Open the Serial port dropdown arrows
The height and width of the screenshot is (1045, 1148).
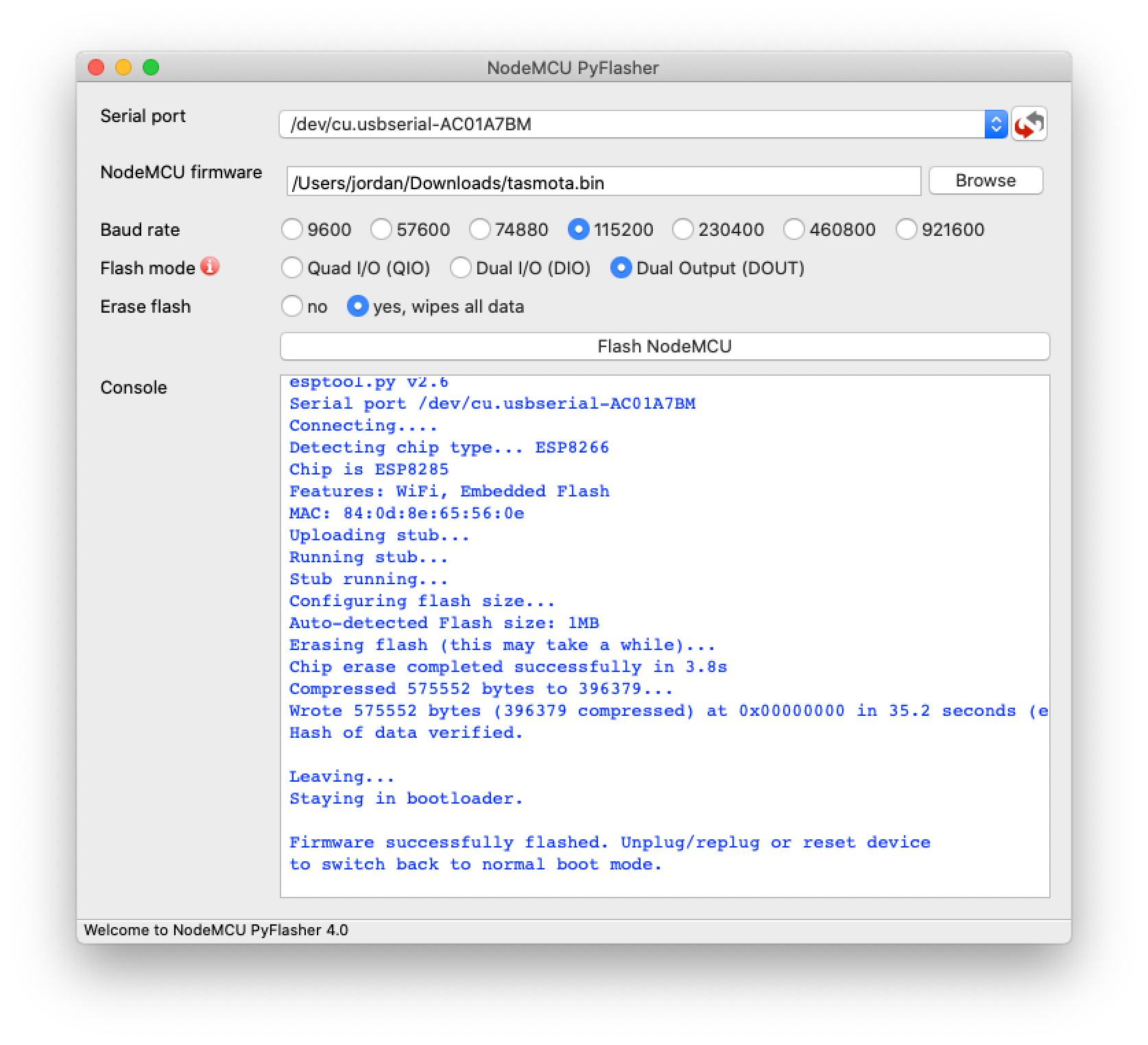996,124
